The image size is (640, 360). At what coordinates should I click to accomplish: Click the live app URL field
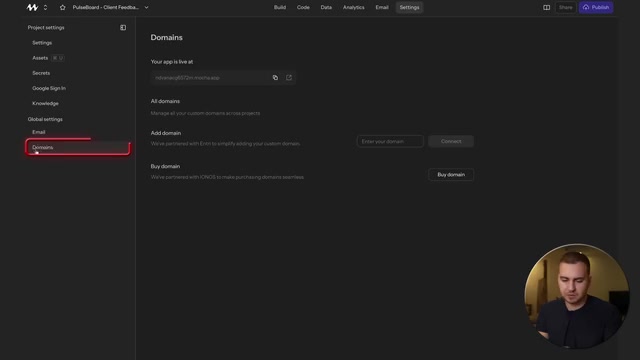pyautogui.click(x=223, y=78)
